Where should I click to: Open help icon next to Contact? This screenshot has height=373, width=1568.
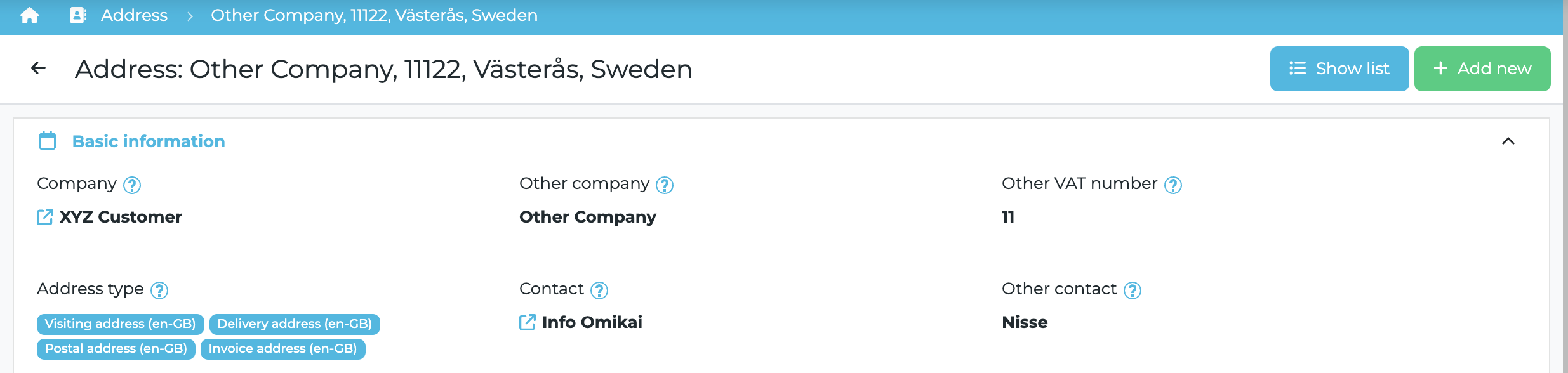[599, 291]
